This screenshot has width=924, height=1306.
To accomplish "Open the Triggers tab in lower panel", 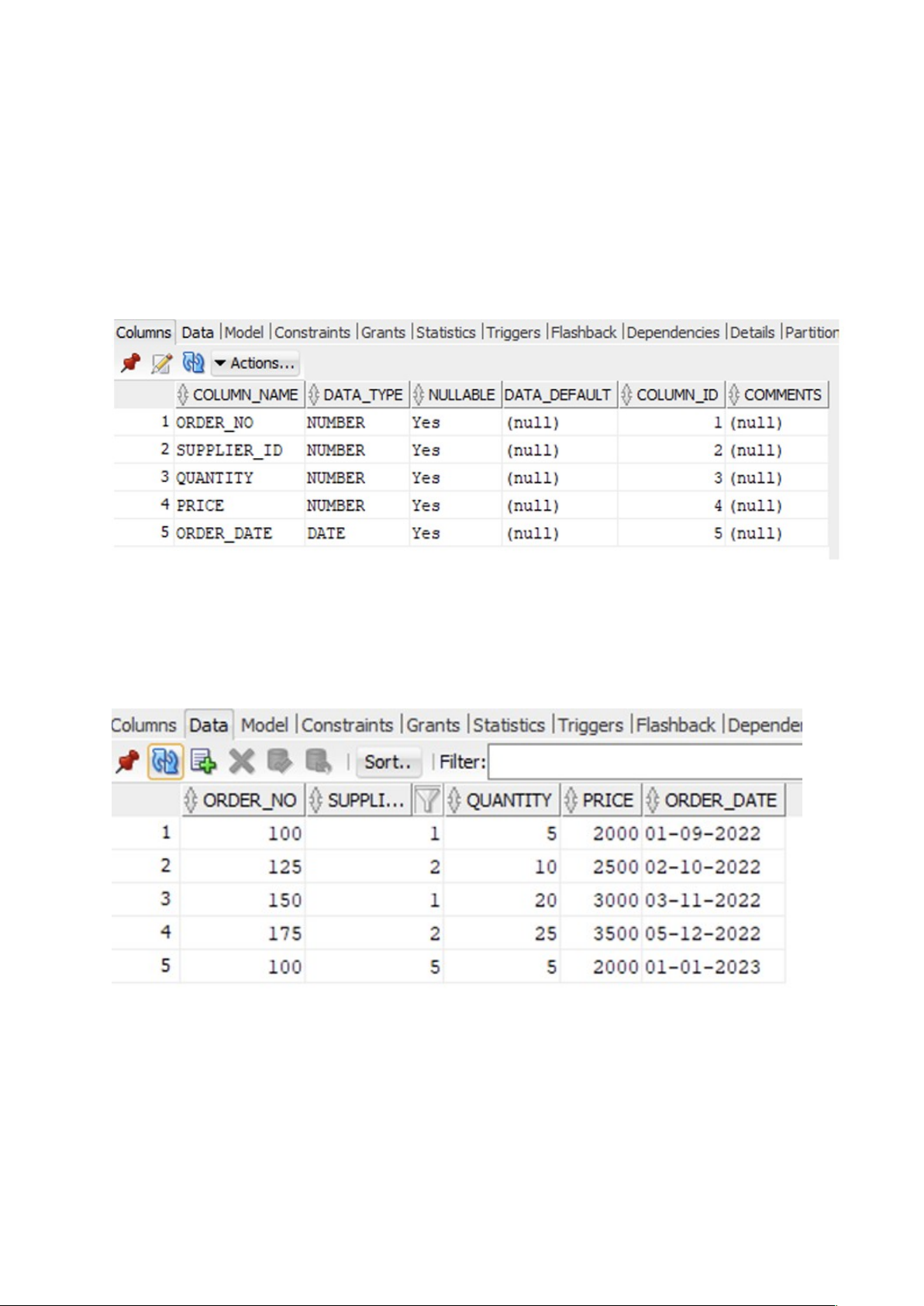I will tap(590, 725).
